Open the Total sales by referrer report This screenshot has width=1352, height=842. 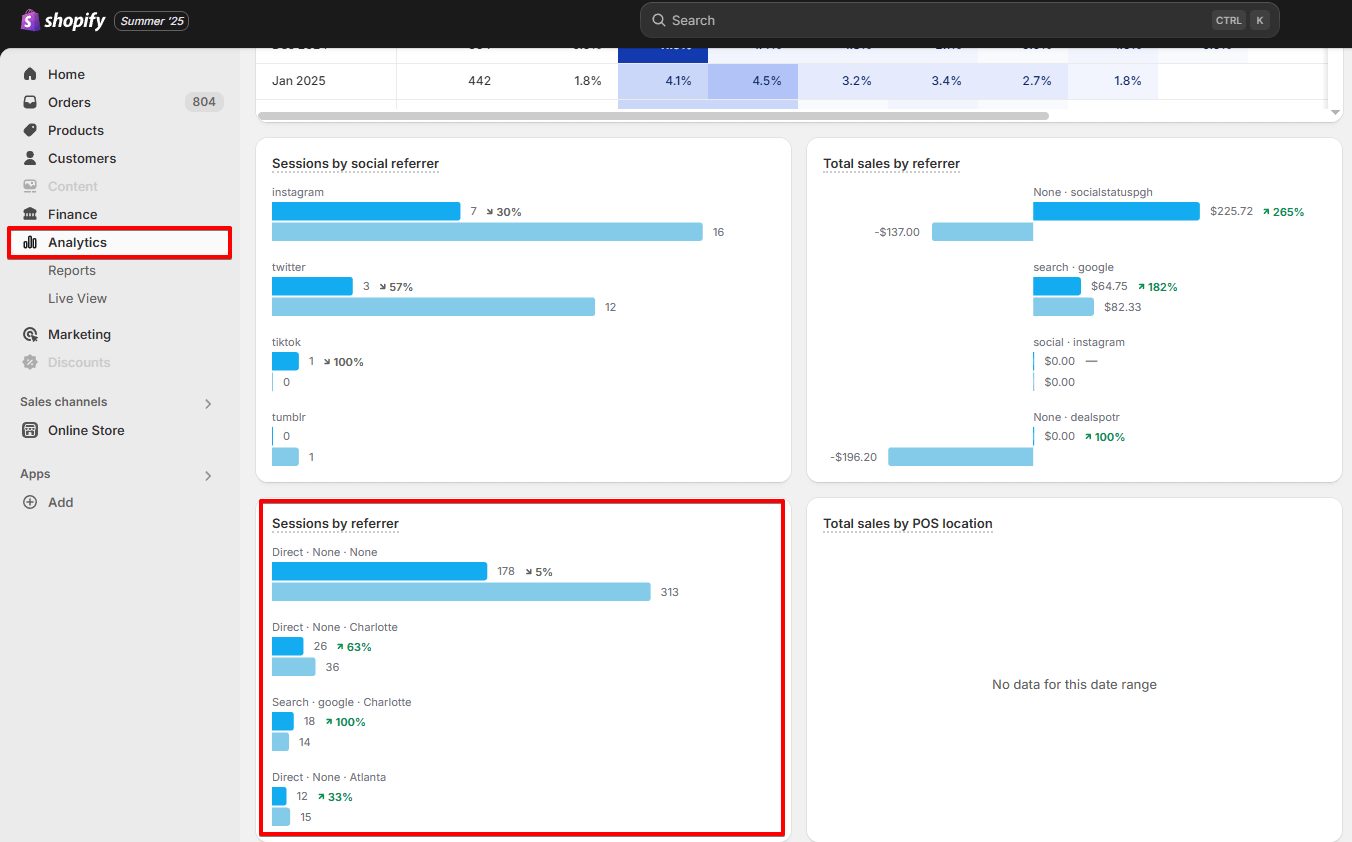(x=891, y=163)
